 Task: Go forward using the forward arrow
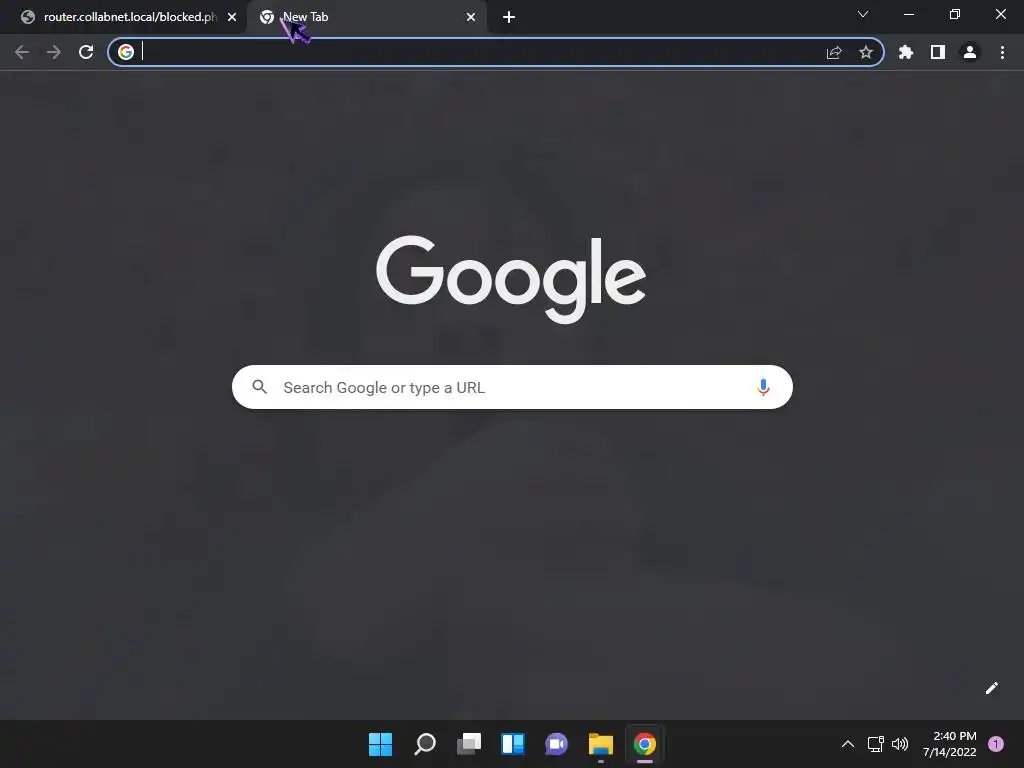(x=54, y=52)
